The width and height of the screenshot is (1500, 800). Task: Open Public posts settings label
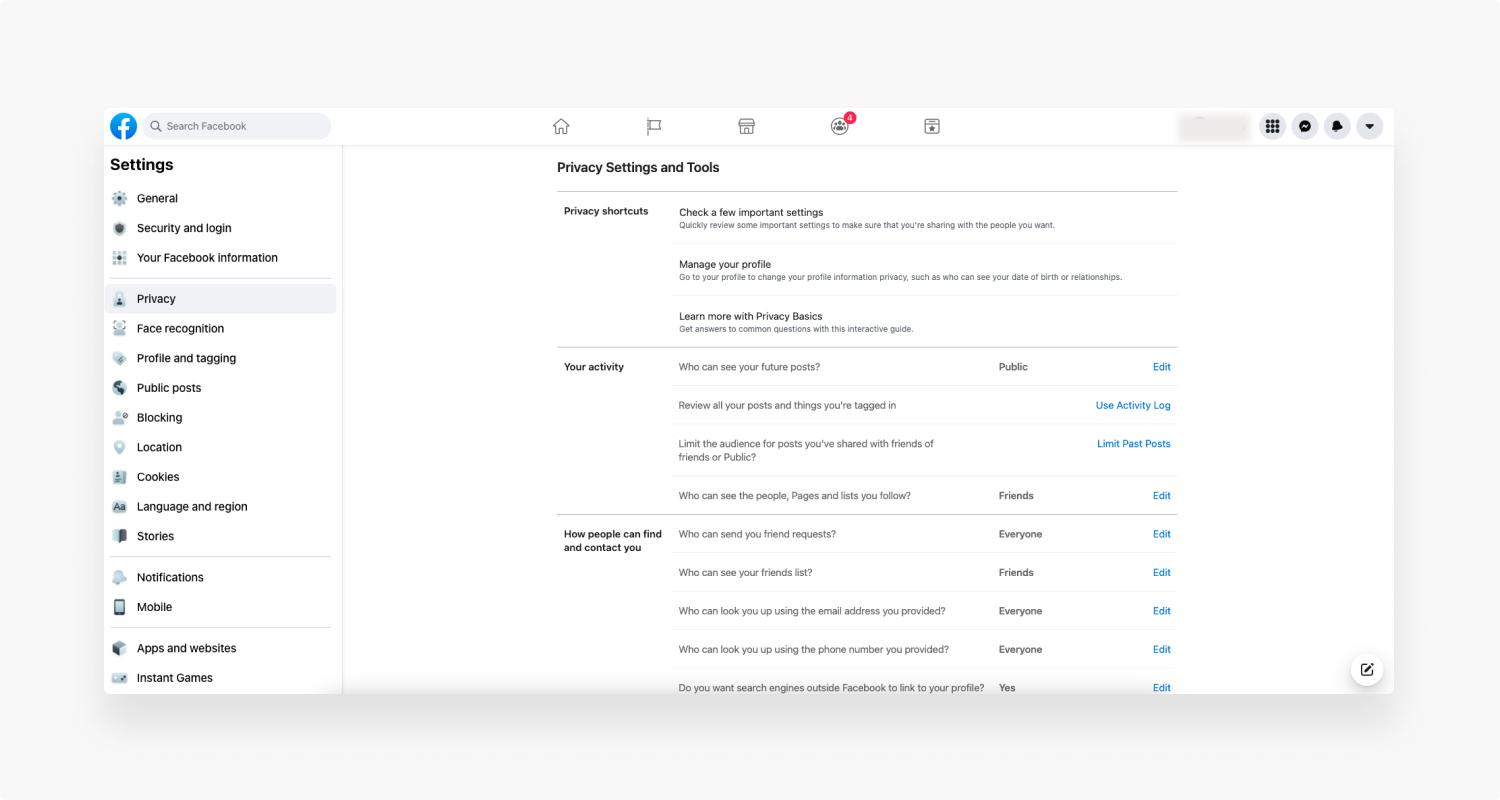point(169,388)
